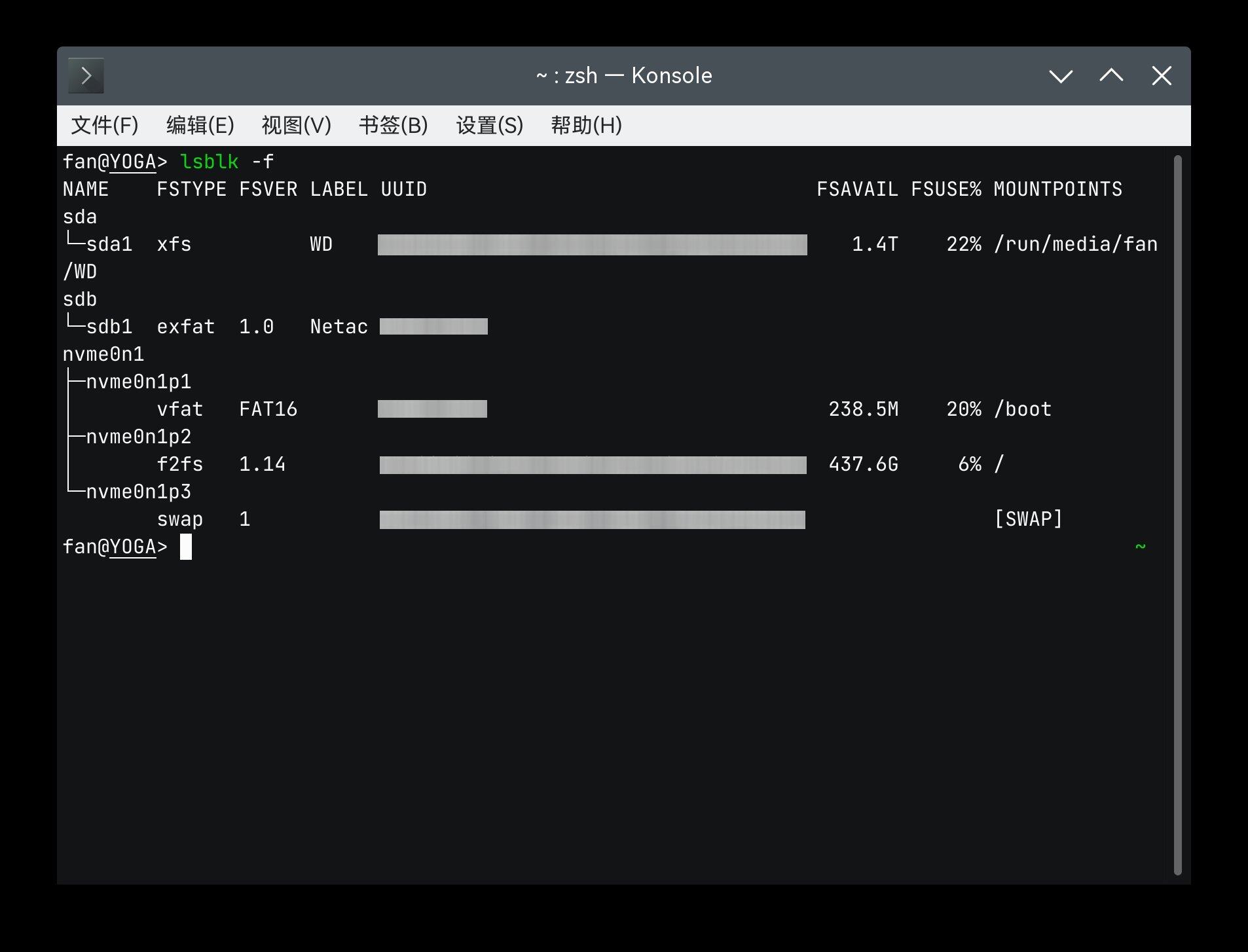This screenshot has height=952, width=1248.
Task: Click the 'f2fs' filesystem type
Action: click(x=180, y=464)
